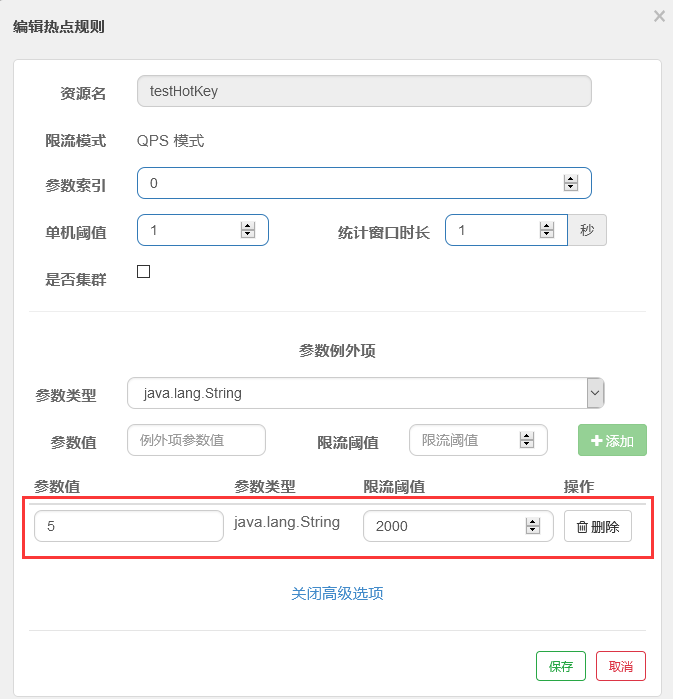Screen dimensions: 673x699
Task: Increase the new exception 限流阈值 spinner
Action: pyautogui.click(x=526, y=436)
